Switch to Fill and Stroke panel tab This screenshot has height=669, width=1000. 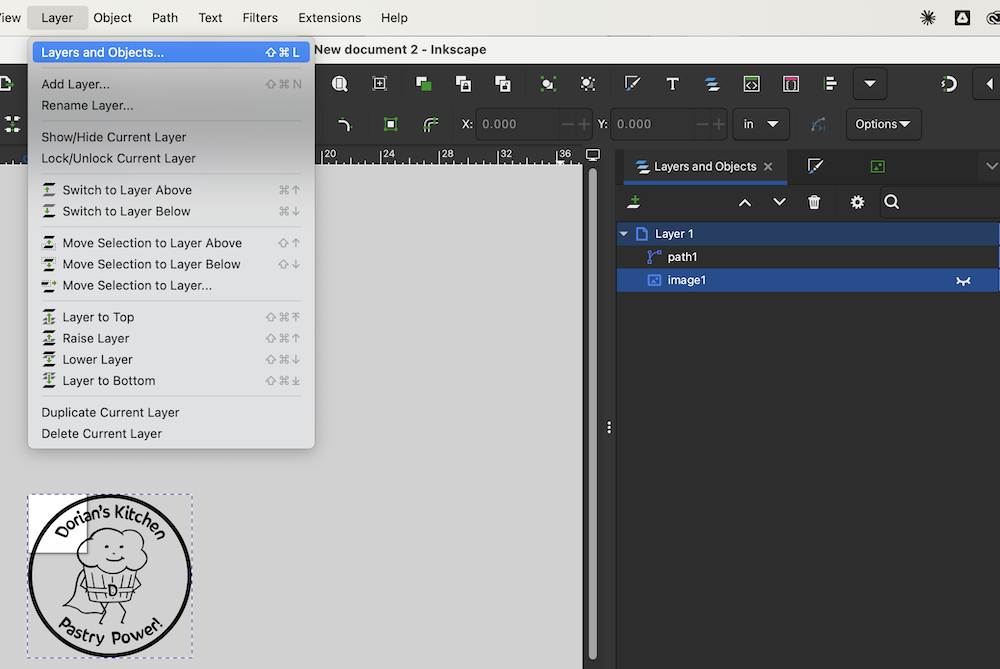(815, 166)
